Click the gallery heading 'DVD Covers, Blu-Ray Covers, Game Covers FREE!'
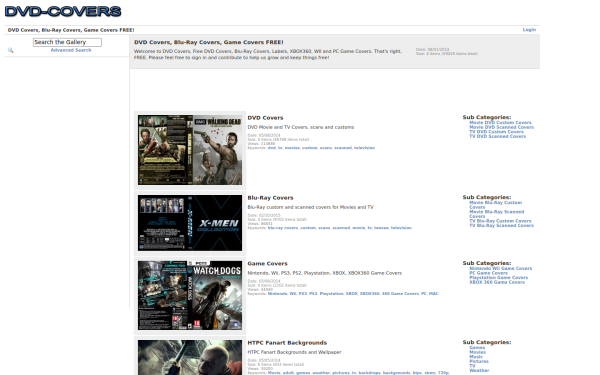This screenshot has height=375, width=600. 209,42
